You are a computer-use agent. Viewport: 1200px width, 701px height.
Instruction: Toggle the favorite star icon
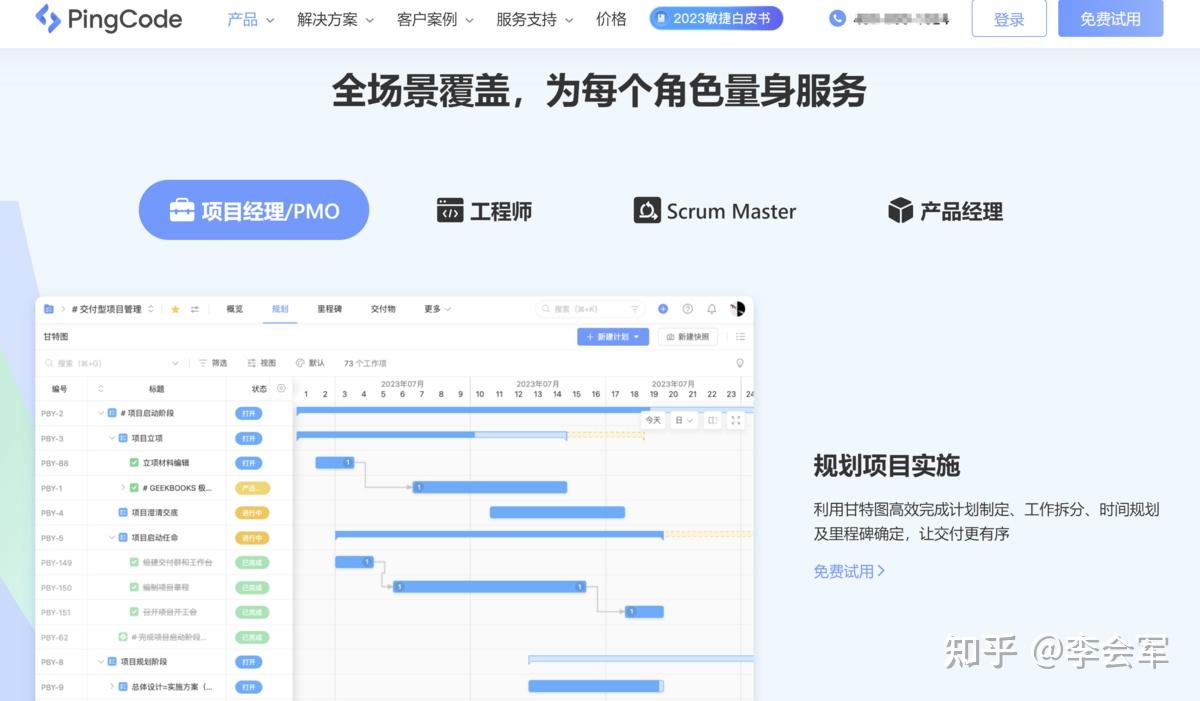(x=175, y=309)
